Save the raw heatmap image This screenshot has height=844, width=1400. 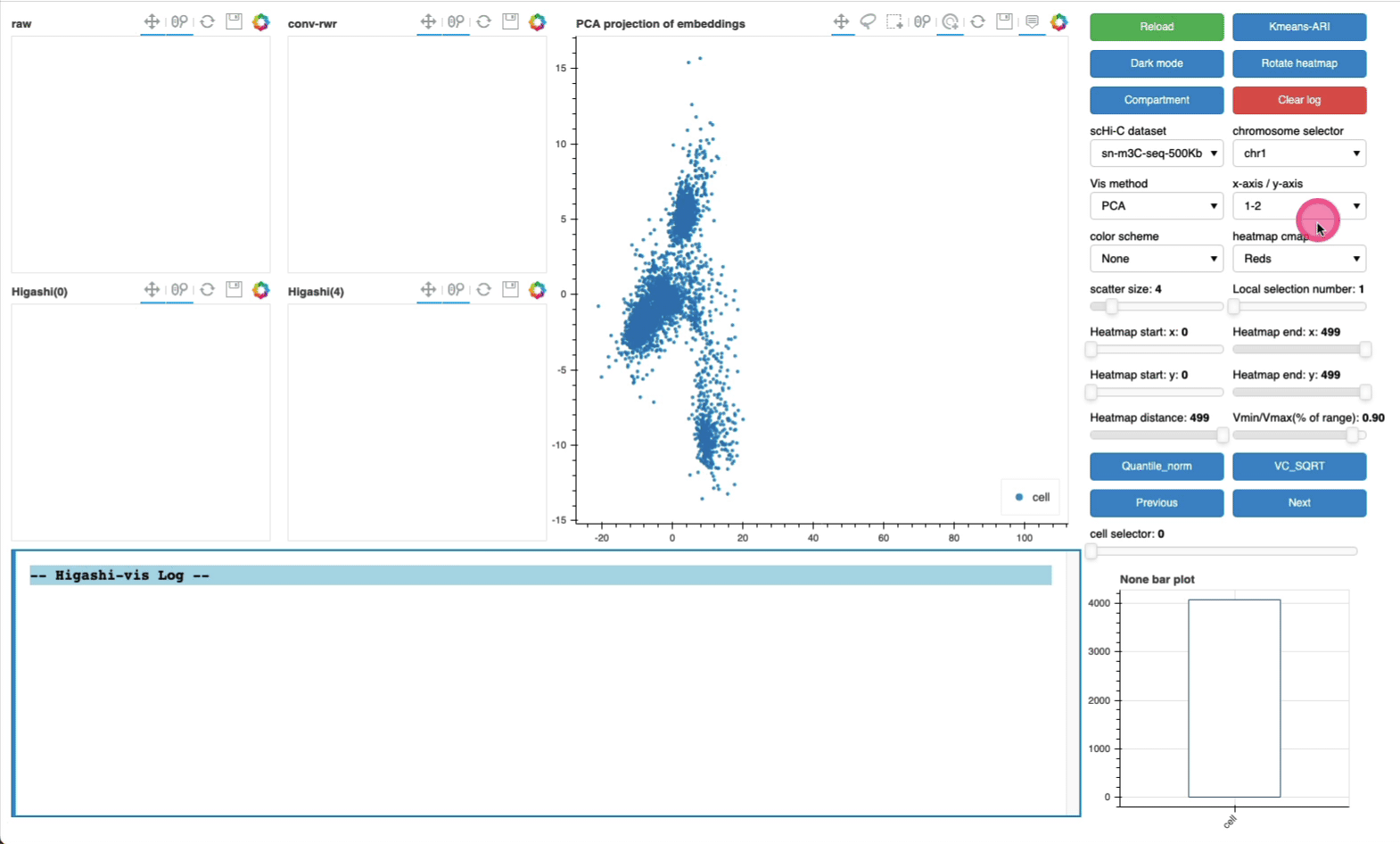(x=235, y=21)
